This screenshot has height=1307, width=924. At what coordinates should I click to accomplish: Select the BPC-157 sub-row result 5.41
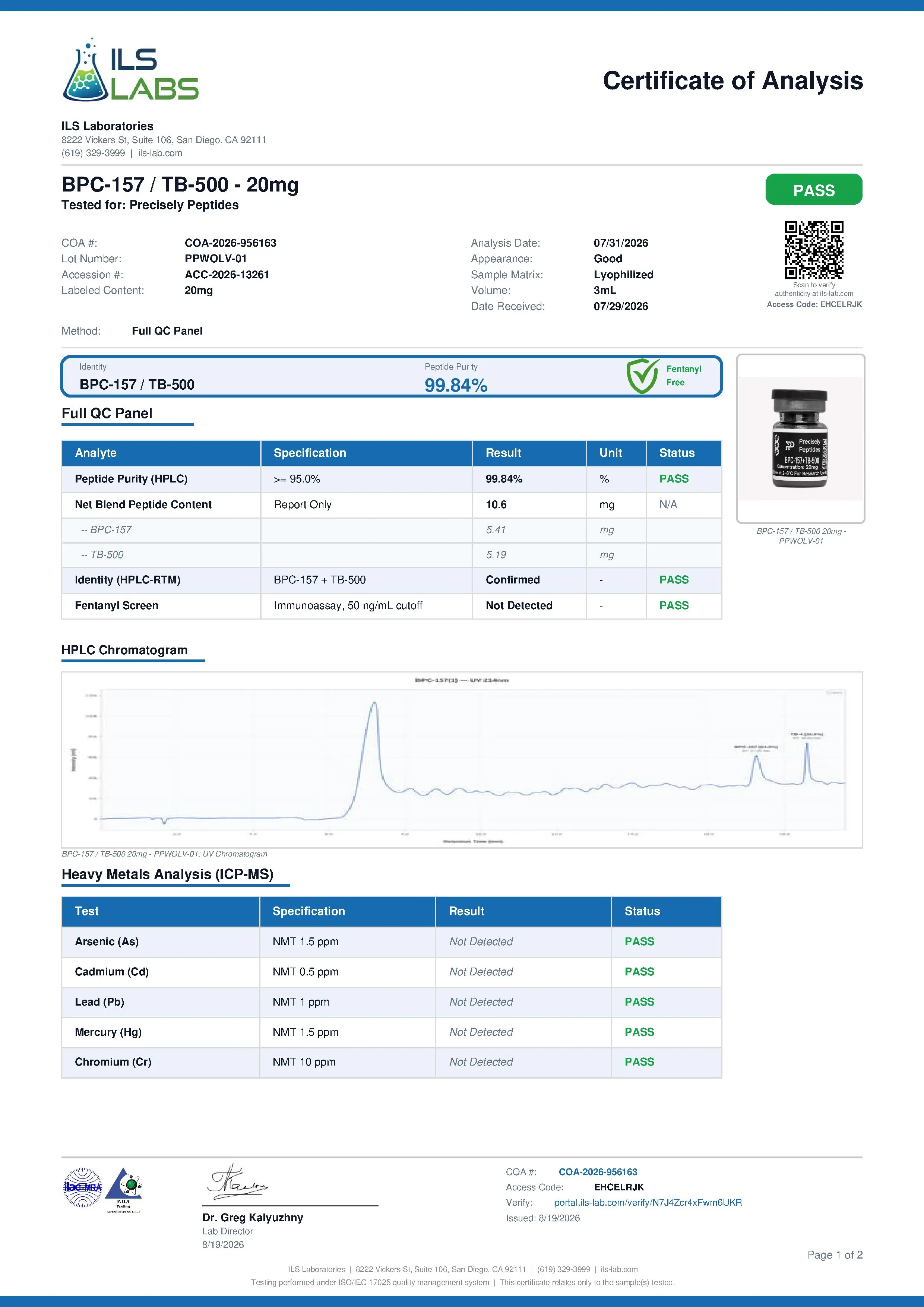point(495,530)
